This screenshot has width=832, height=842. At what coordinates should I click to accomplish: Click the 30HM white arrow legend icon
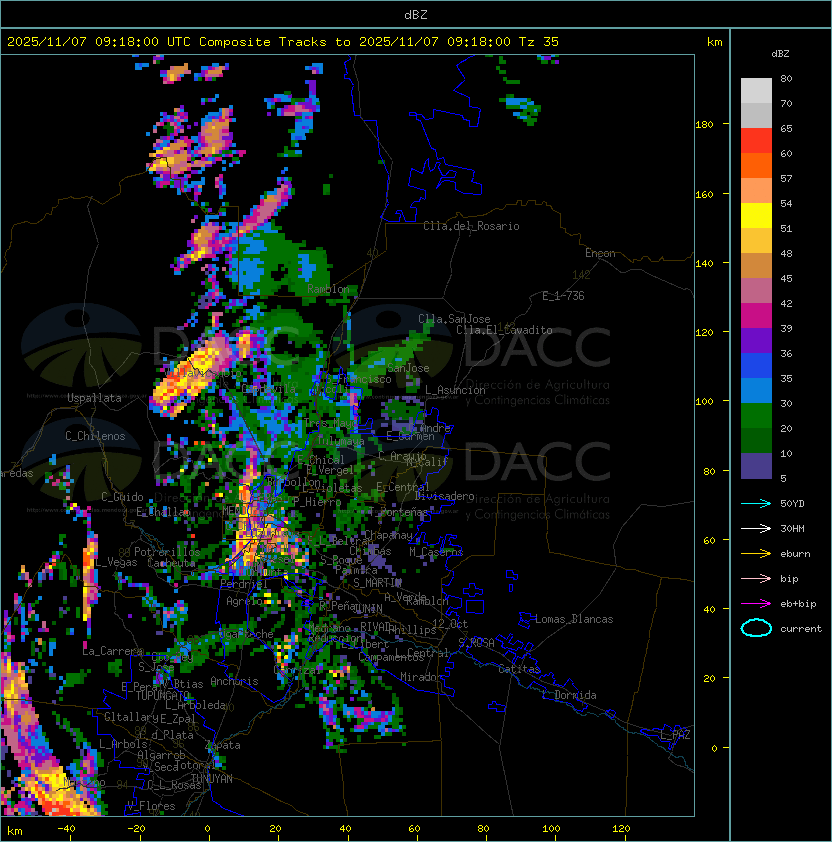click(x=756, y=528)
